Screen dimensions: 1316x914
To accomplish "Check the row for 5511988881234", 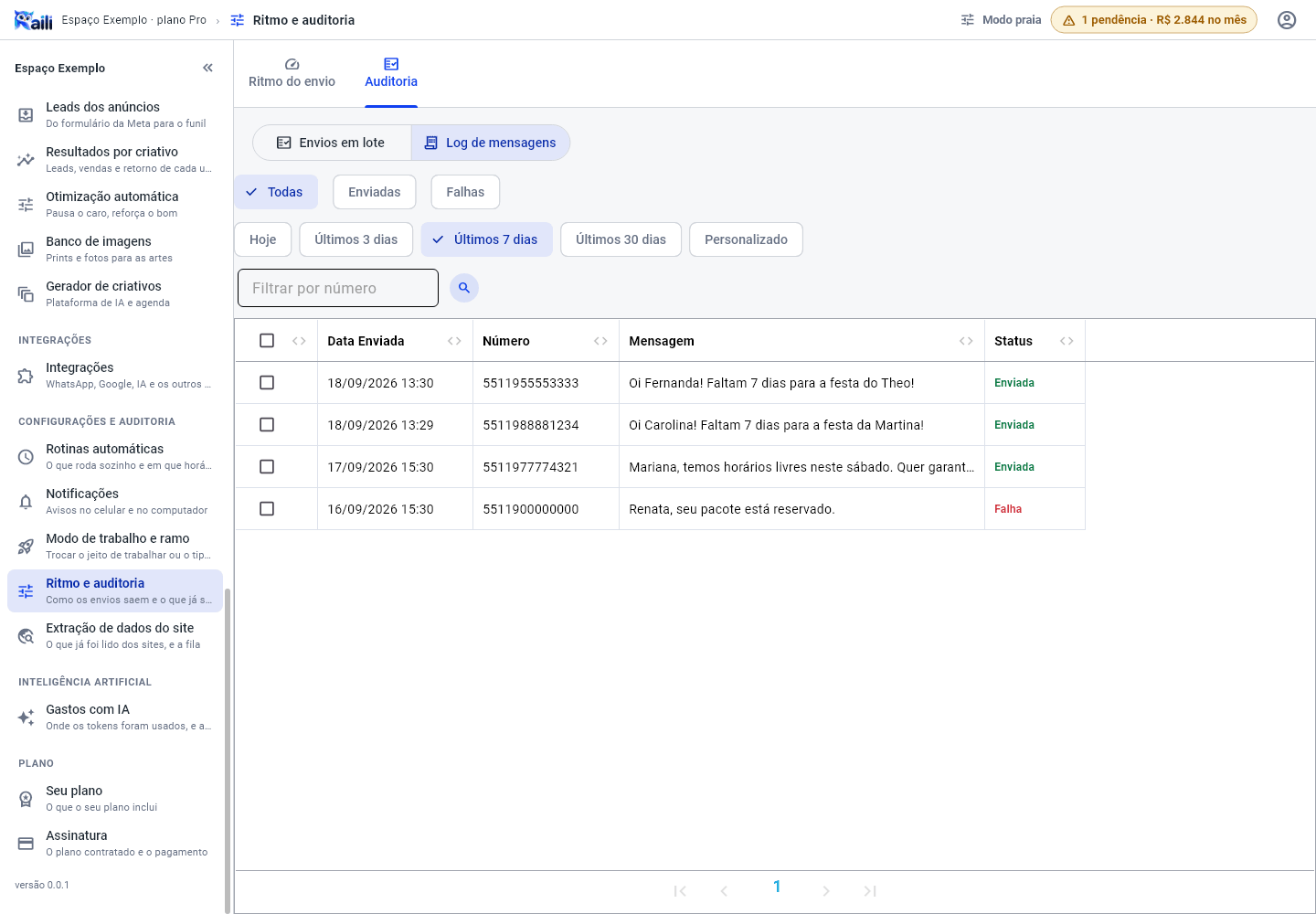I will tap(267, 425).
